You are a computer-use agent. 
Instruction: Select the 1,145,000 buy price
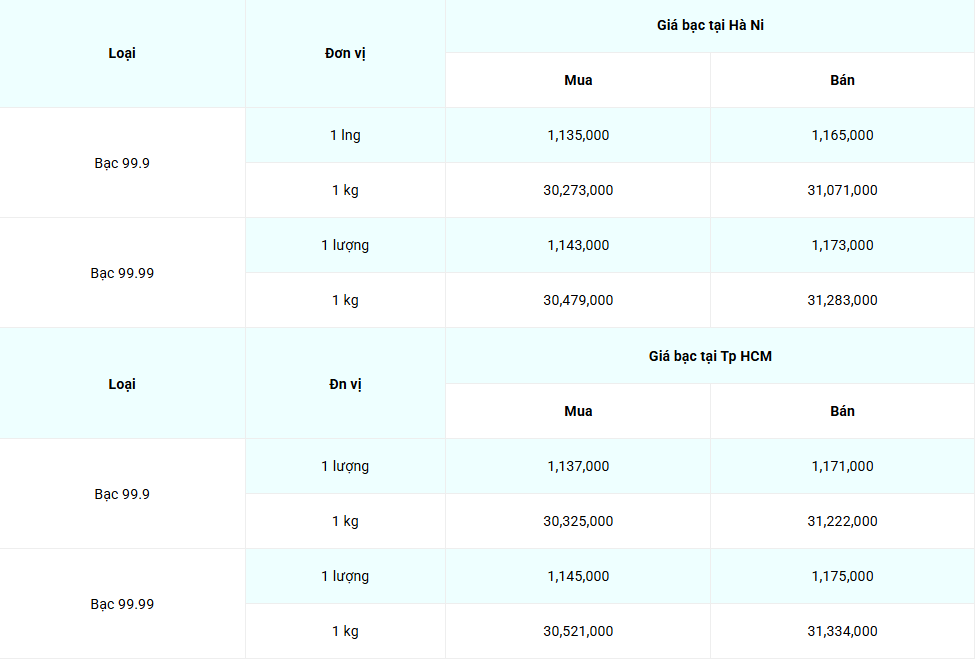[578, 576]
